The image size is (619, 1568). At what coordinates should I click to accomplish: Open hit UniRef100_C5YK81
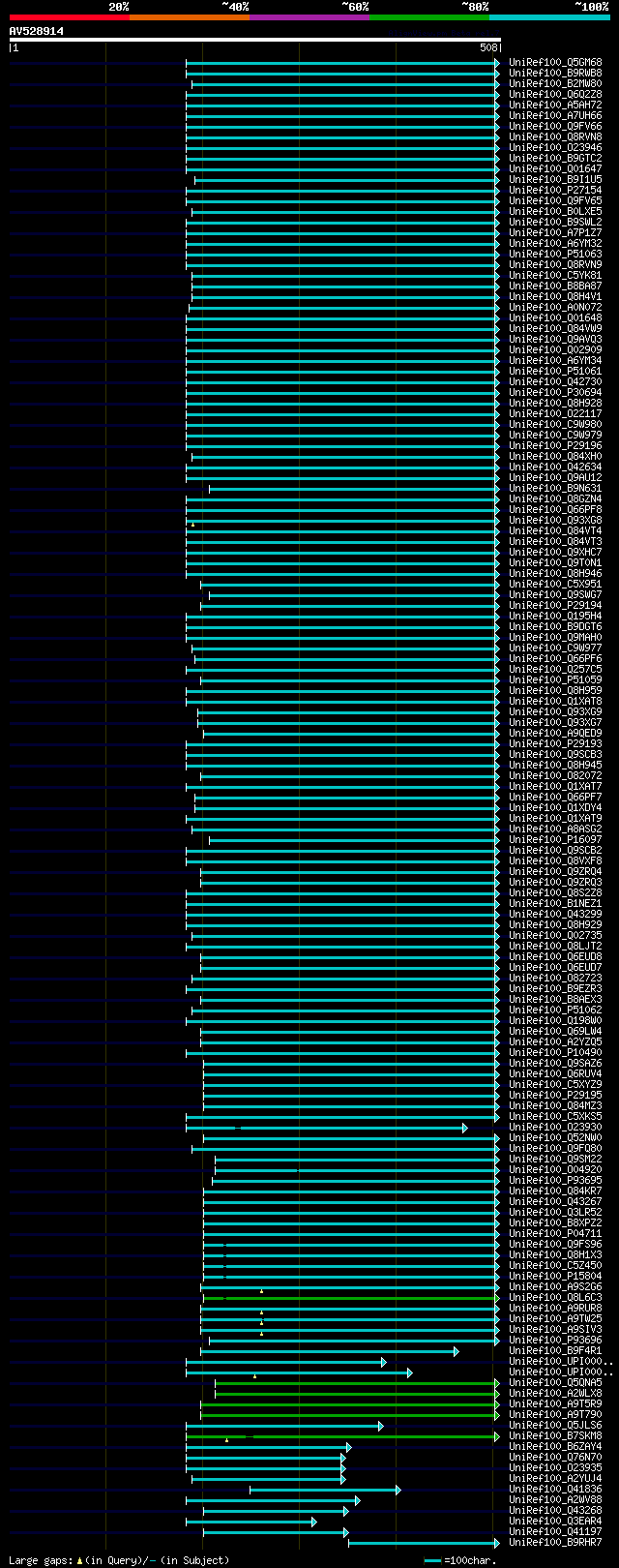555,276
